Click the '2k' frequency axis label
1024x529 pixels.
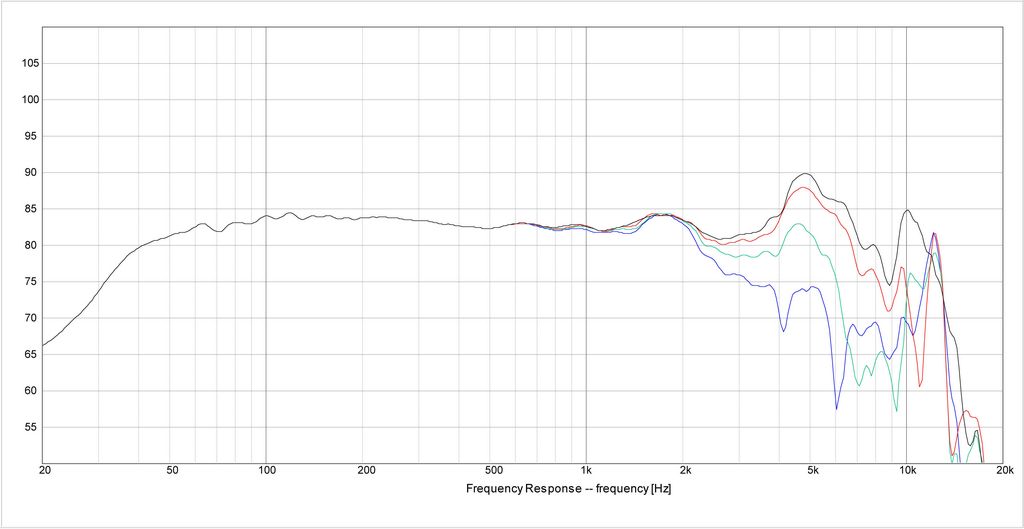tap(685, 470)
